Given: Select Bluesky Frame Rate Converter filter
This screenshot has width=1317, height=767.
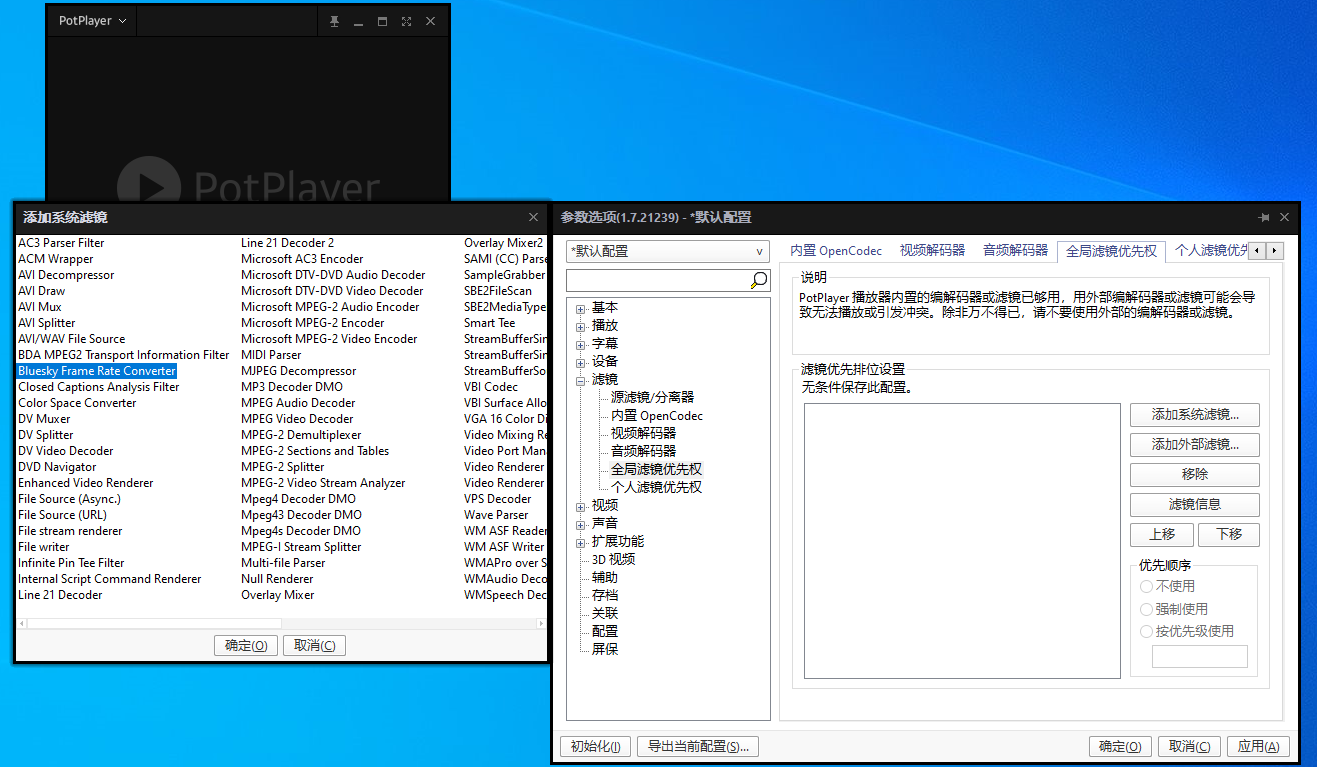Looking at the screenshot, I should [x=97, y=371].
